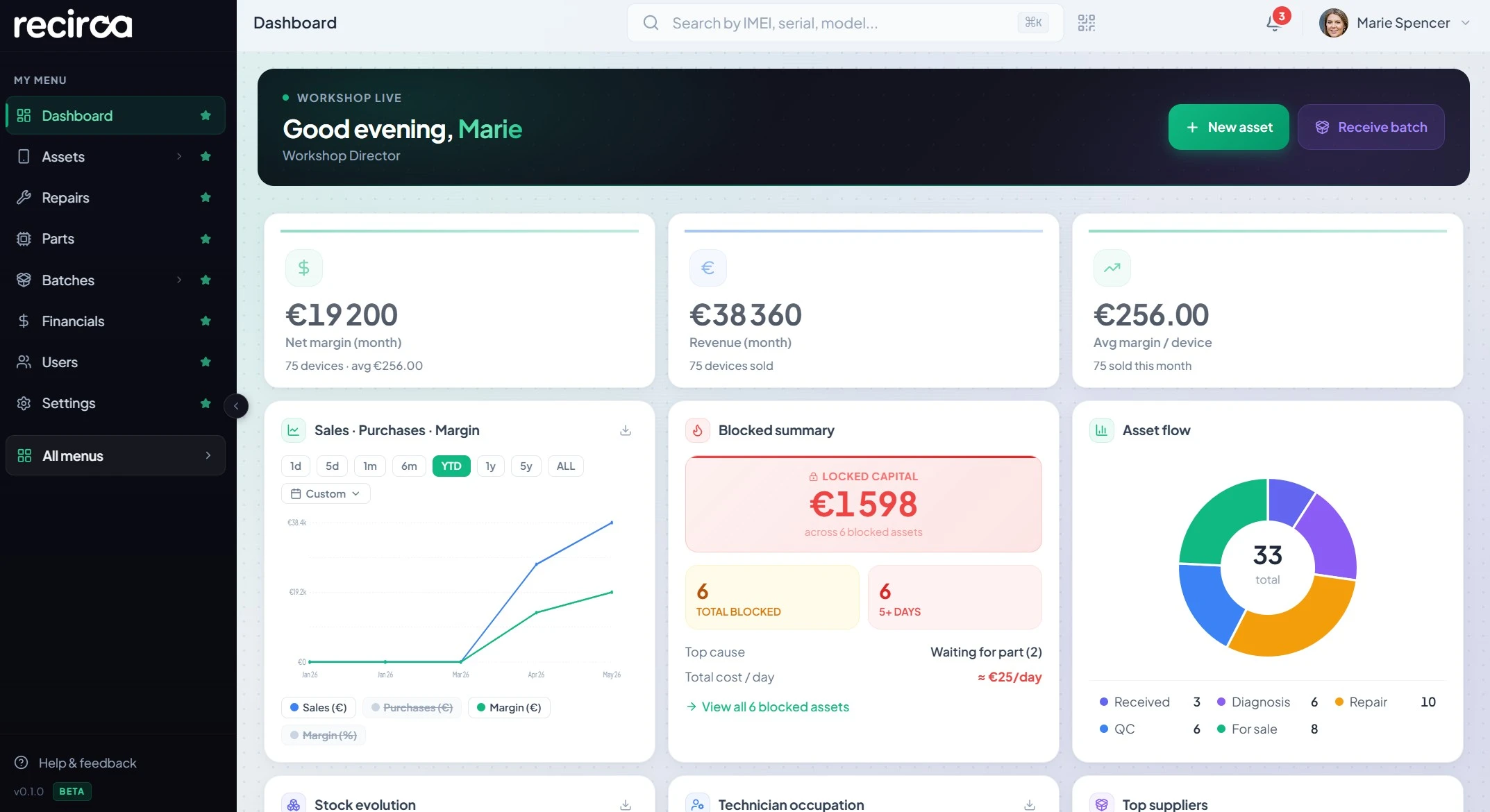Open the QR code scanner icon
Viewport: 1490px width, 812px height.
point(1086,23)
